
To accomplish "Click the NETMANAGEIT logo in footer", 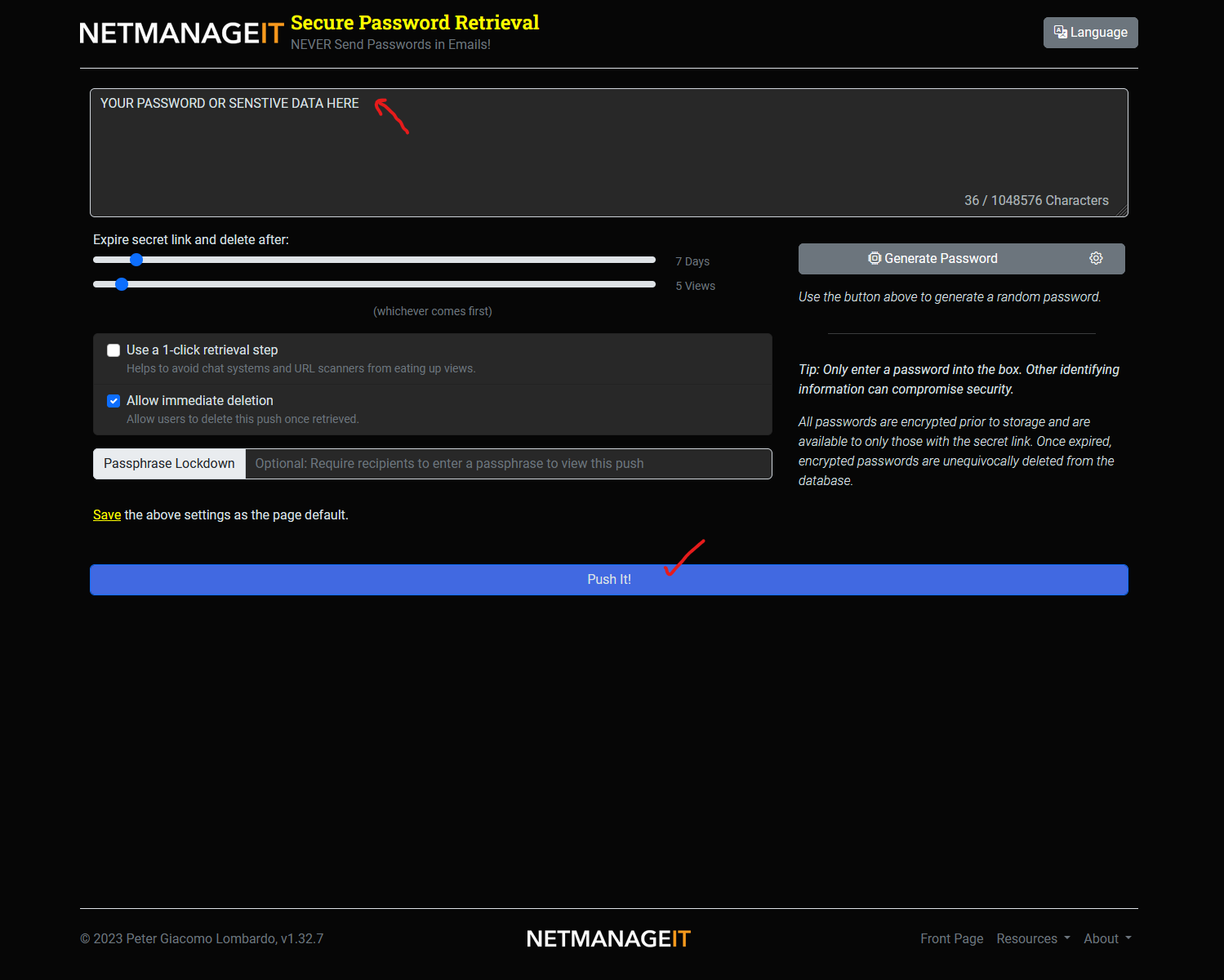I will [x=608, y=939].
